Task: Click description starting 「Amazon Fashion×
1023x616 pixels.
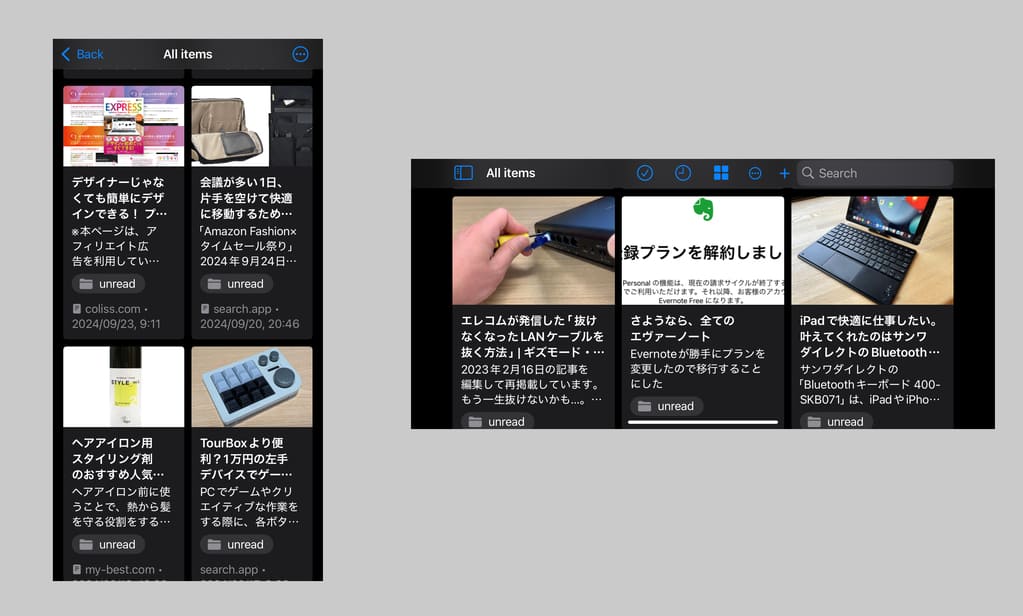Action: click(x=249, y=246)
